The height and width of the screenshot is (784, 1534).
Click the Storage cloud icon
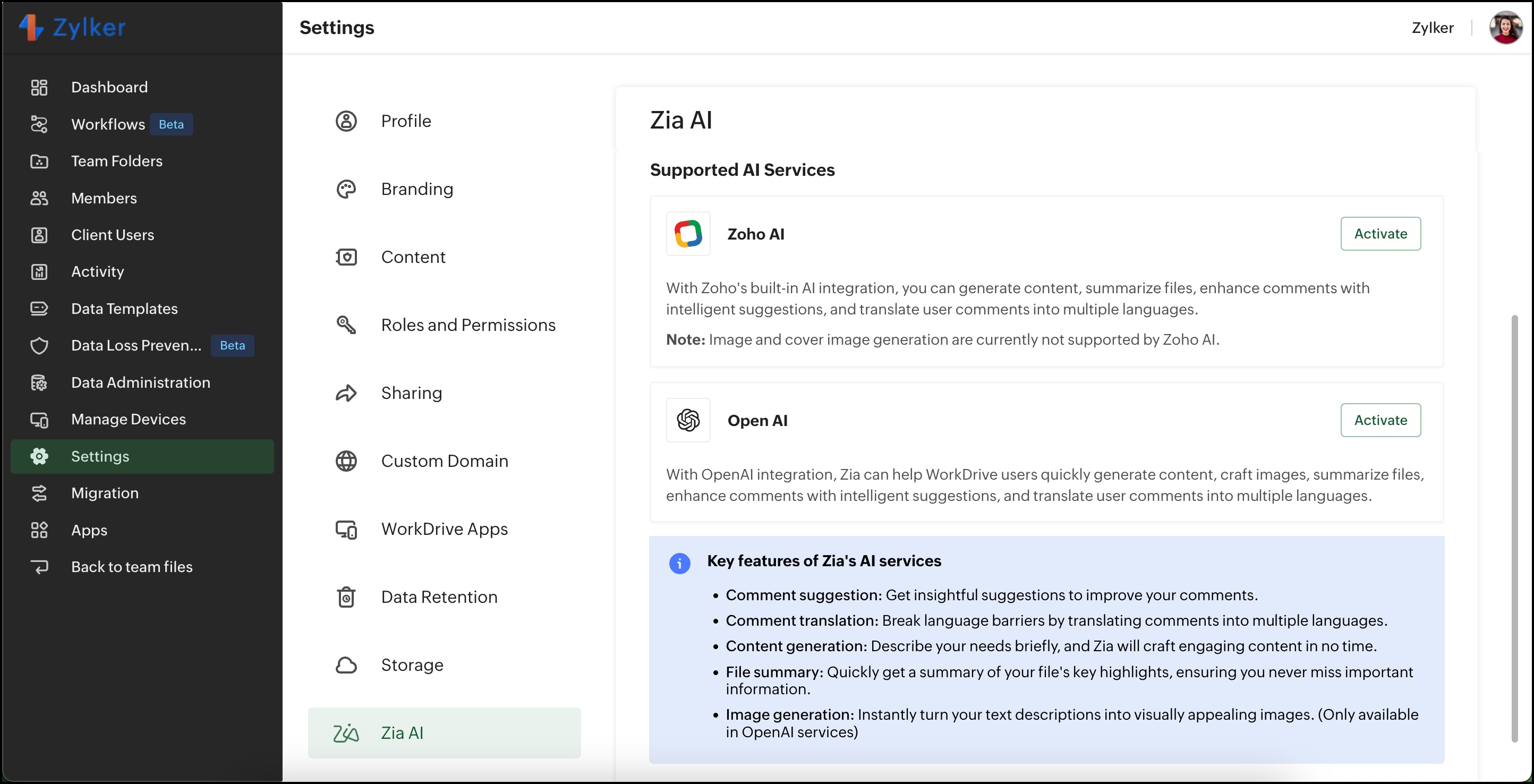point(346,665)
